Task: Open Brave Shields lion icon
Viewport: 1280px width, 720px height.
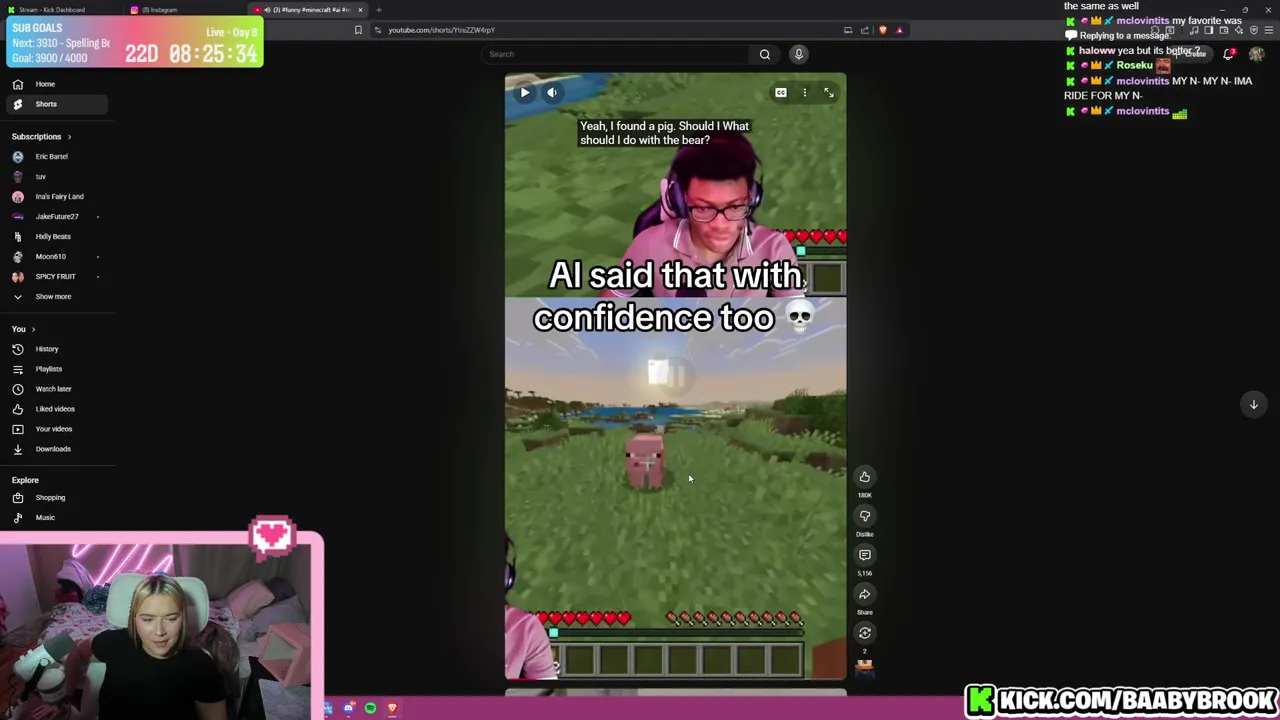Action: pyautogui.click(x=883, y=30)
